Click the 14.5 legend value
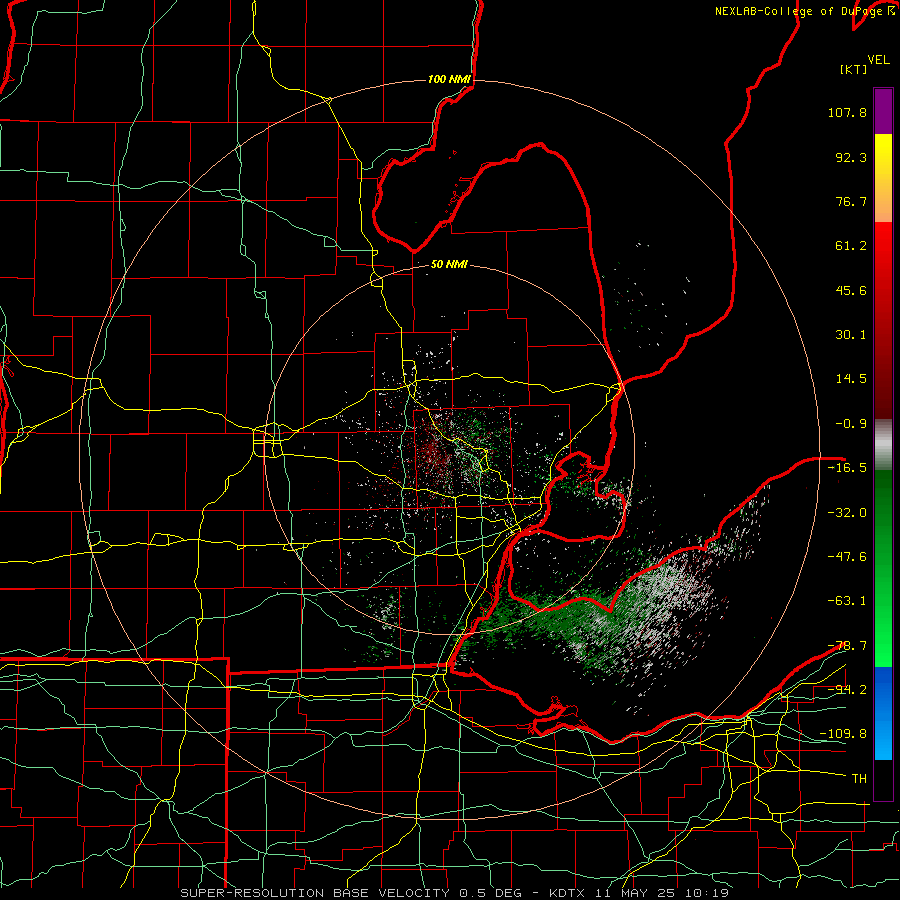The width and height of the screenshot is (900, 900). [x=851, y=379]
